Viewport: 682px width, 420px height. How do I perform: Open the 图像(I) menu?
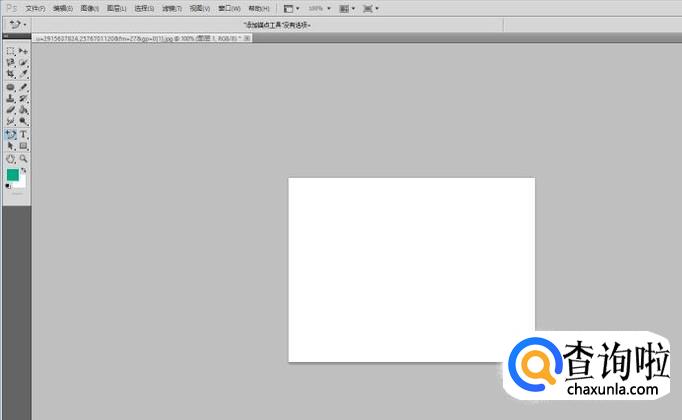90,8
